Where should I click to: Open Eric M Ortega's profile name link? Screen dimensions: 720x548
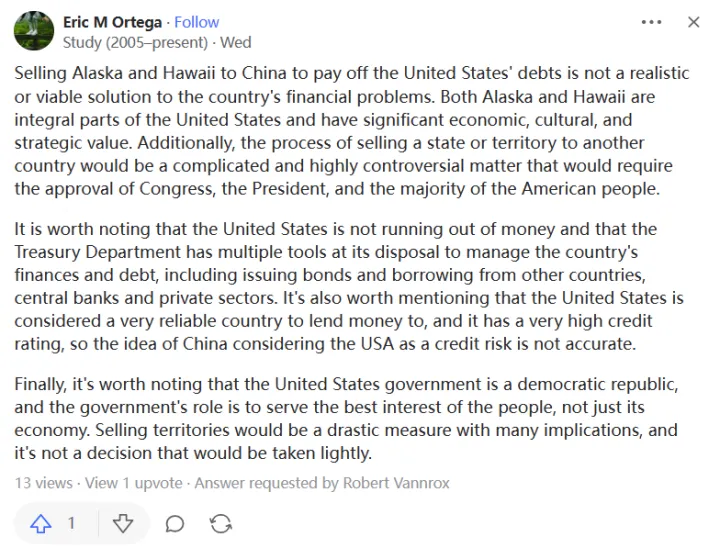112,21
